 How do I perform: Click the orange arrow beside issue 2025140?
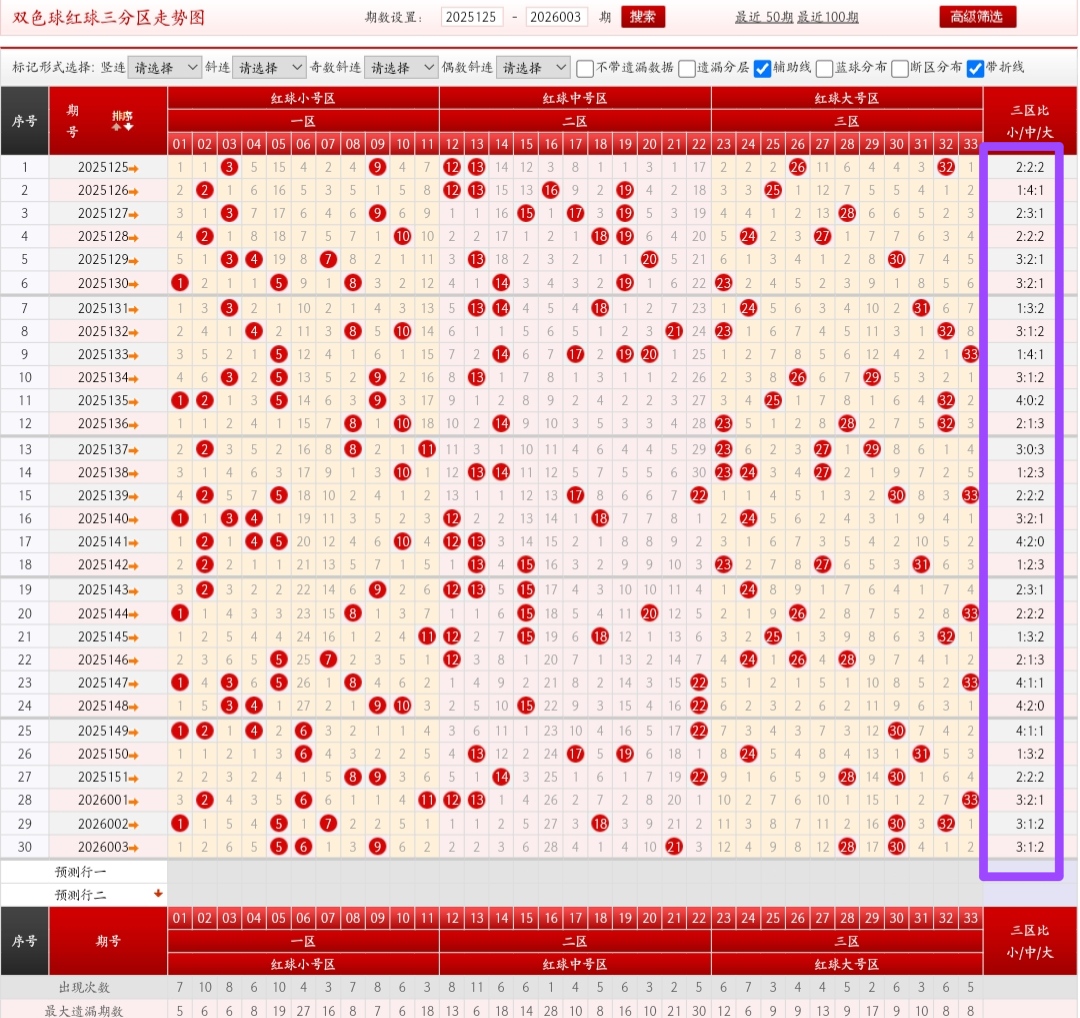click(134, 519)
